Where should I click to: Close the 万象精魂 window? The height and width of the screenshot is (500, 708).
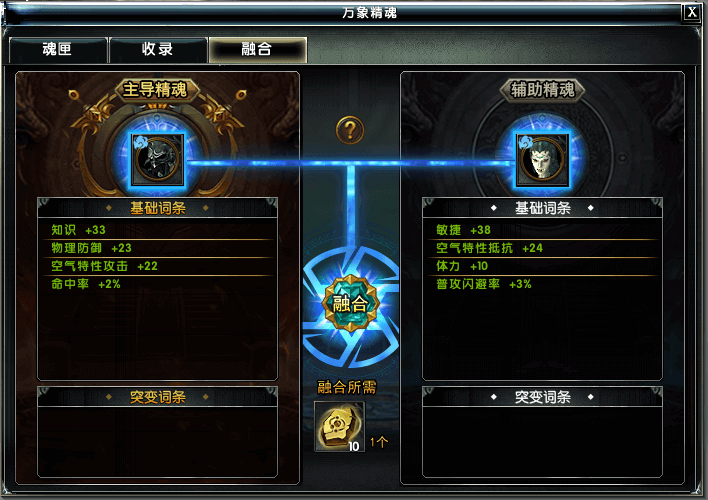pyautogui.click(x=692, y=12)
